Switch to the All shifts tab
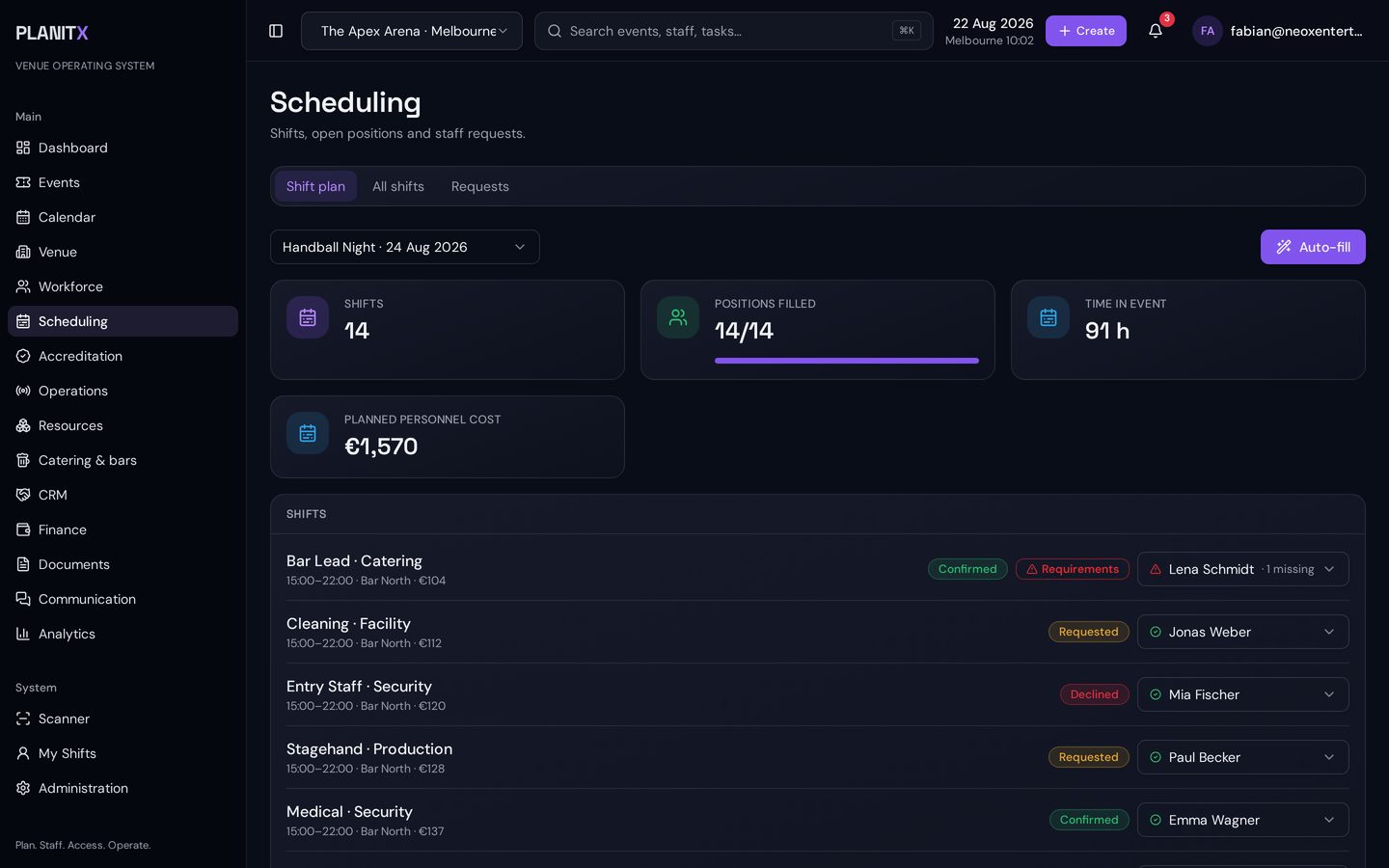This screenshot has height=868, width=1389. click(x=398, y=186)
